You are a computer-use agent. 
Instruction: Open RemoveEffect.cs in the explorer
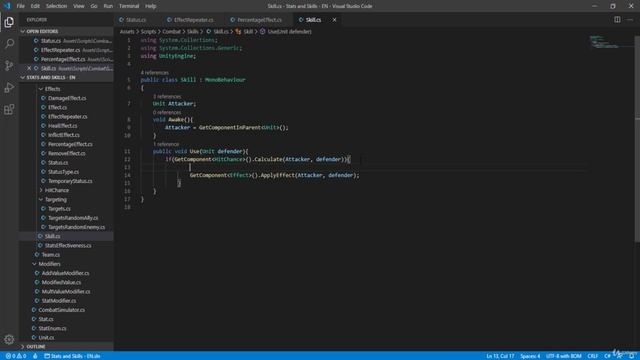click(67, 153)
